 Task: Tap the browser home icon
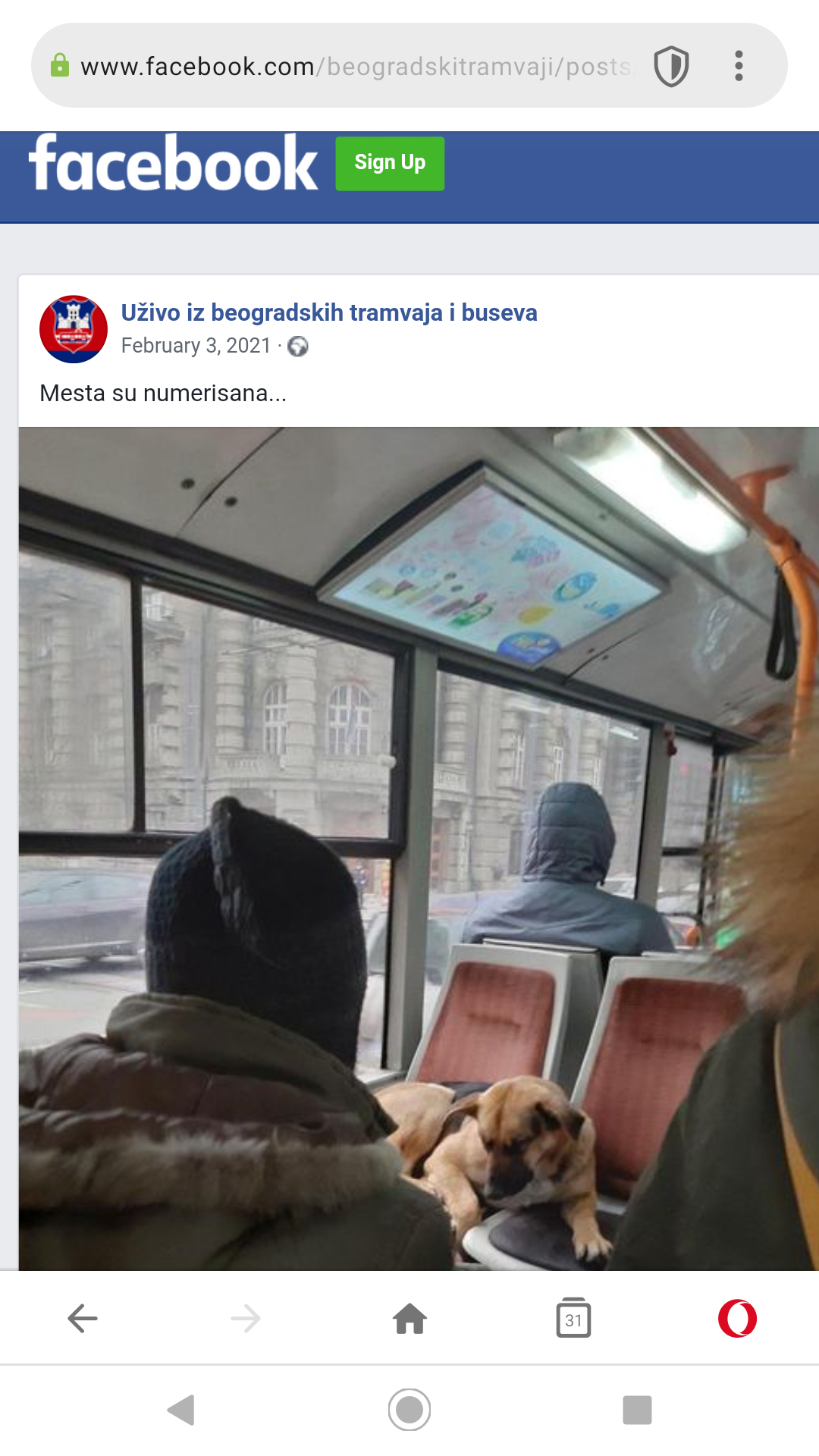click(x=410, y=1318)
